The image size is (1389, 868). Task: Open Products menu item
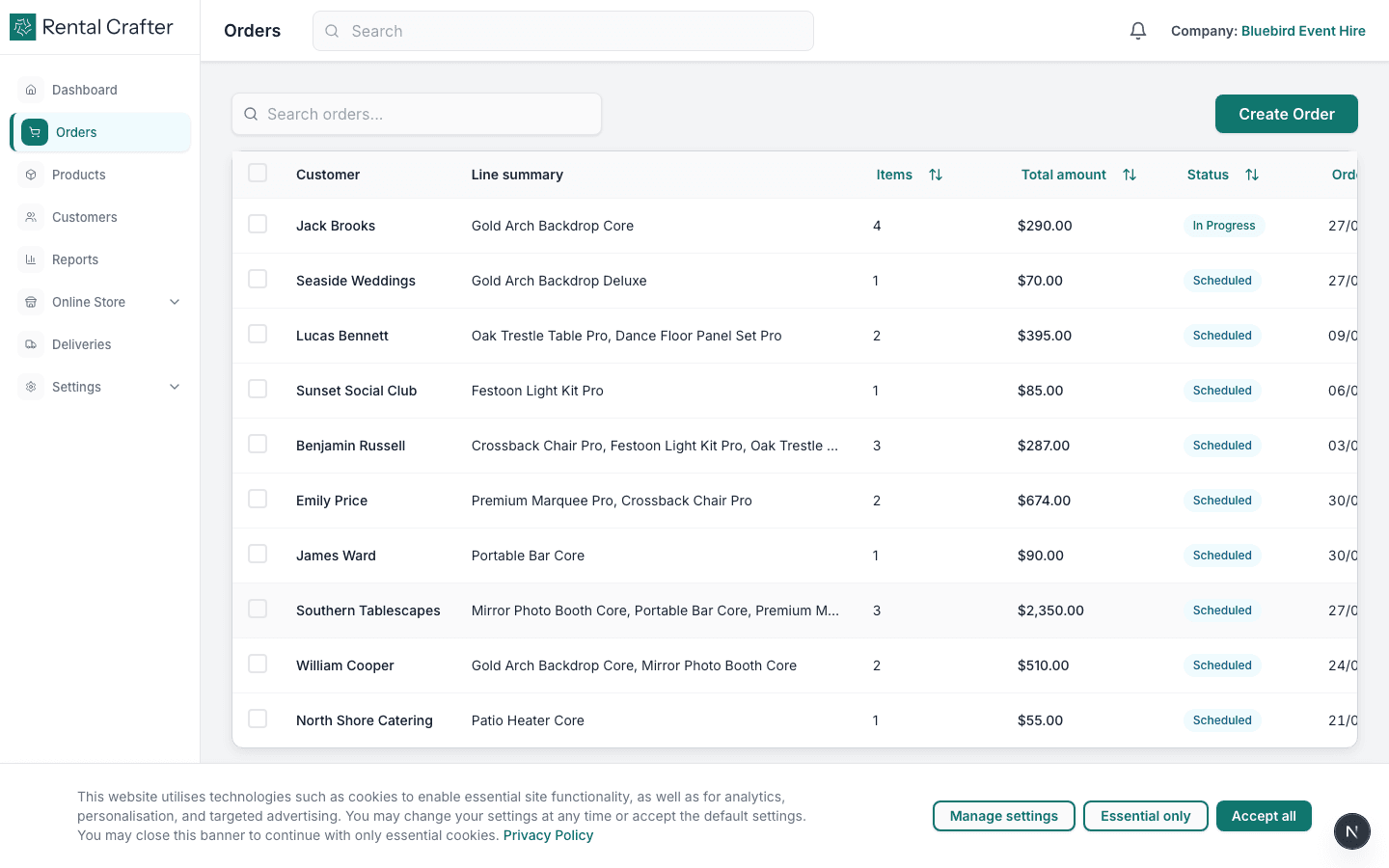[100, 175]
